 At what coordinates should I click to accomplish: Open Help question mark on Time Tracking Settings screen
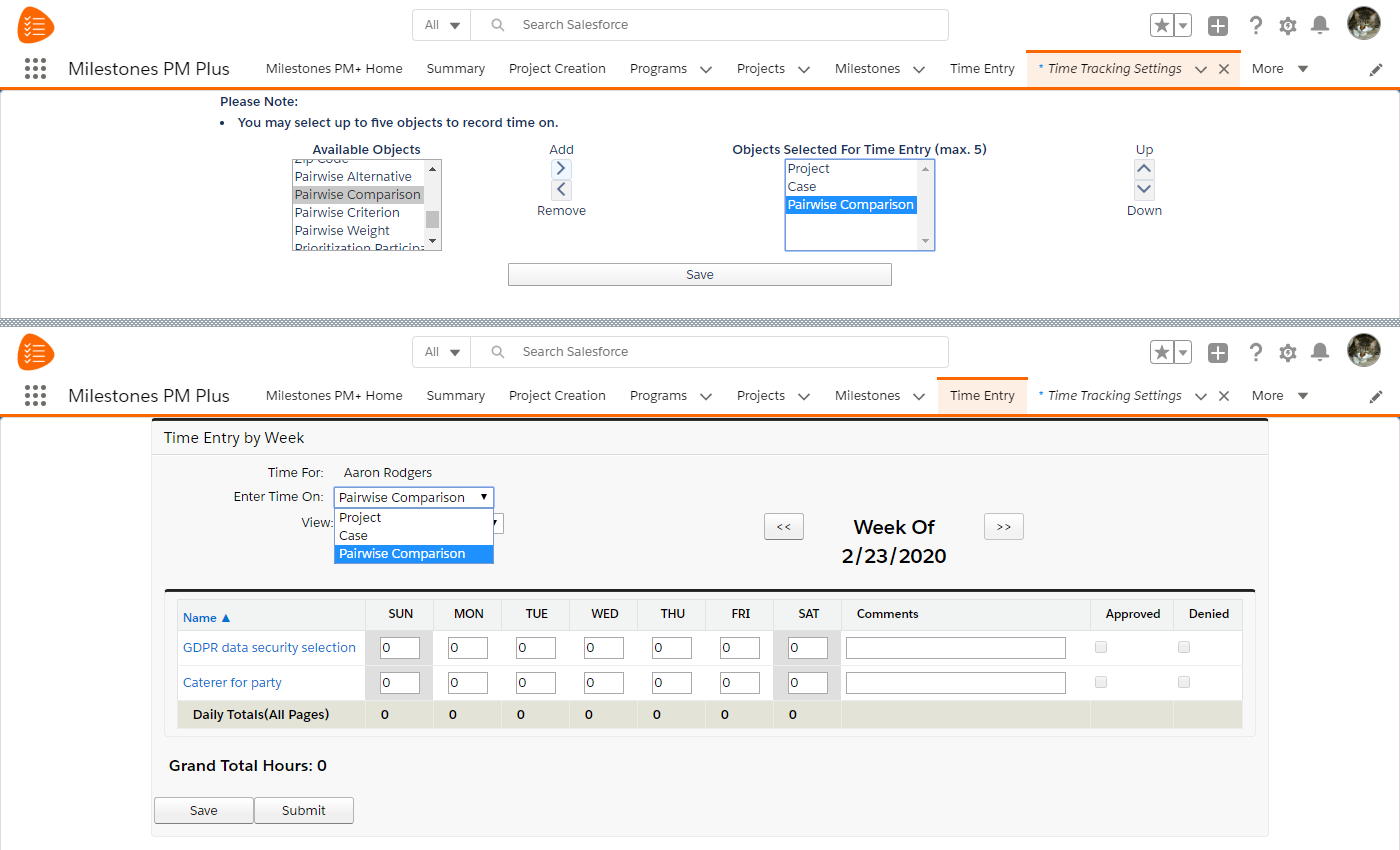[x=1256, y=26]
